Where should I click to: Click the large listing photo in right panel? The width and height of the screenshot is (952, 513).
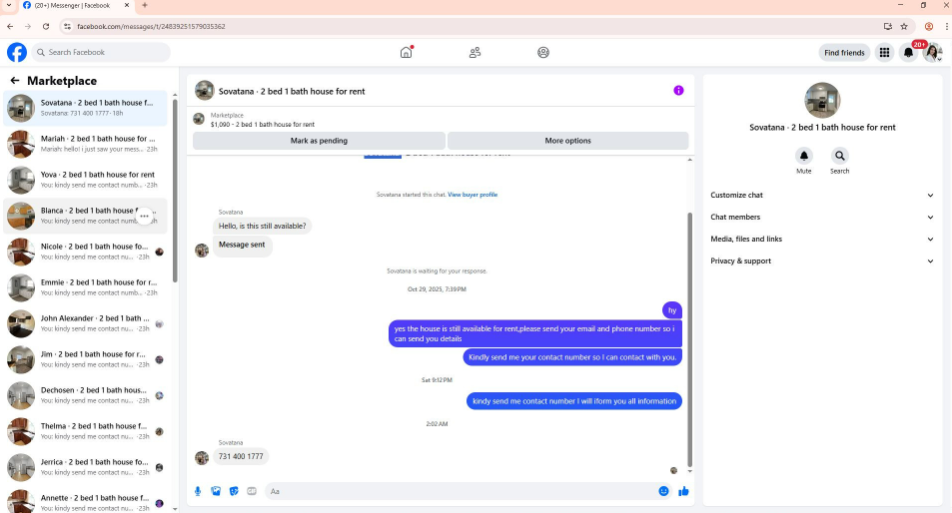[x=822, y=100]
